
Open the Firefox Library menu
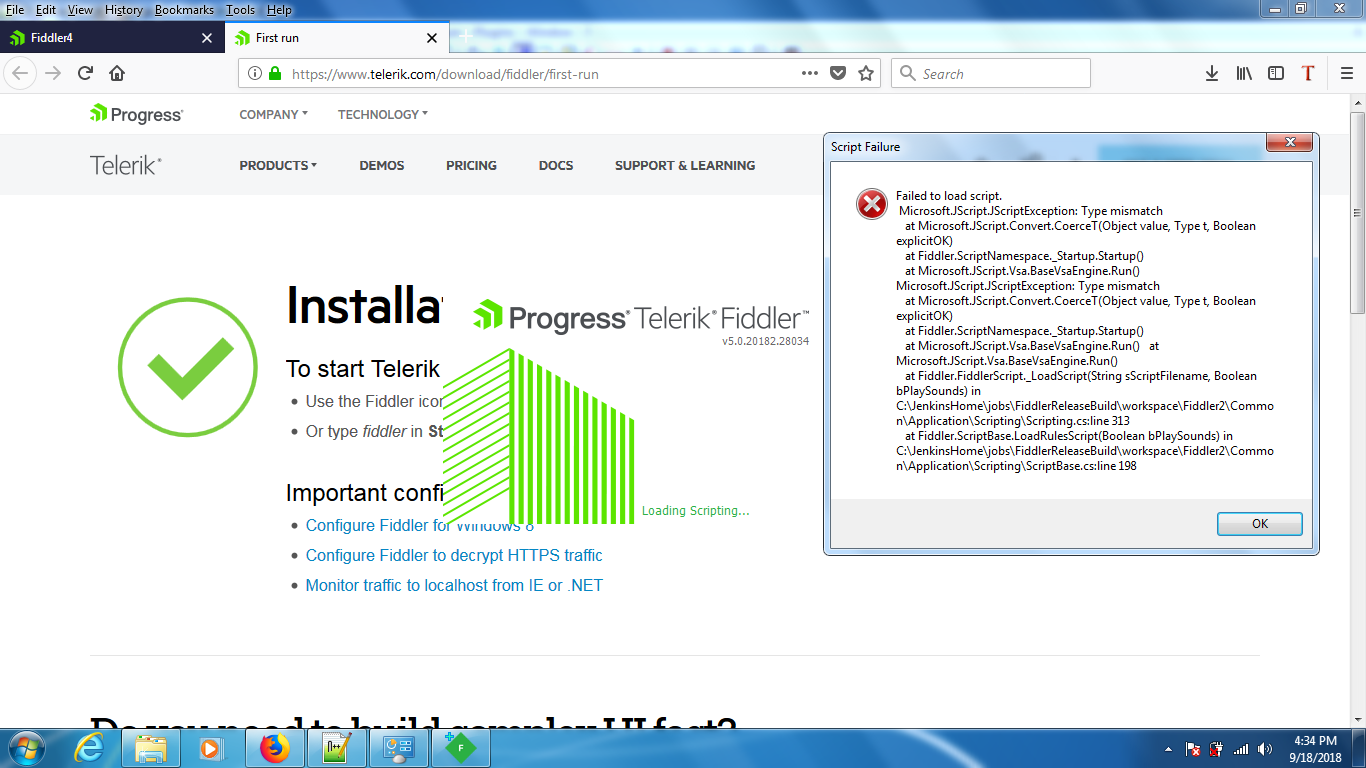[1244, 73]
